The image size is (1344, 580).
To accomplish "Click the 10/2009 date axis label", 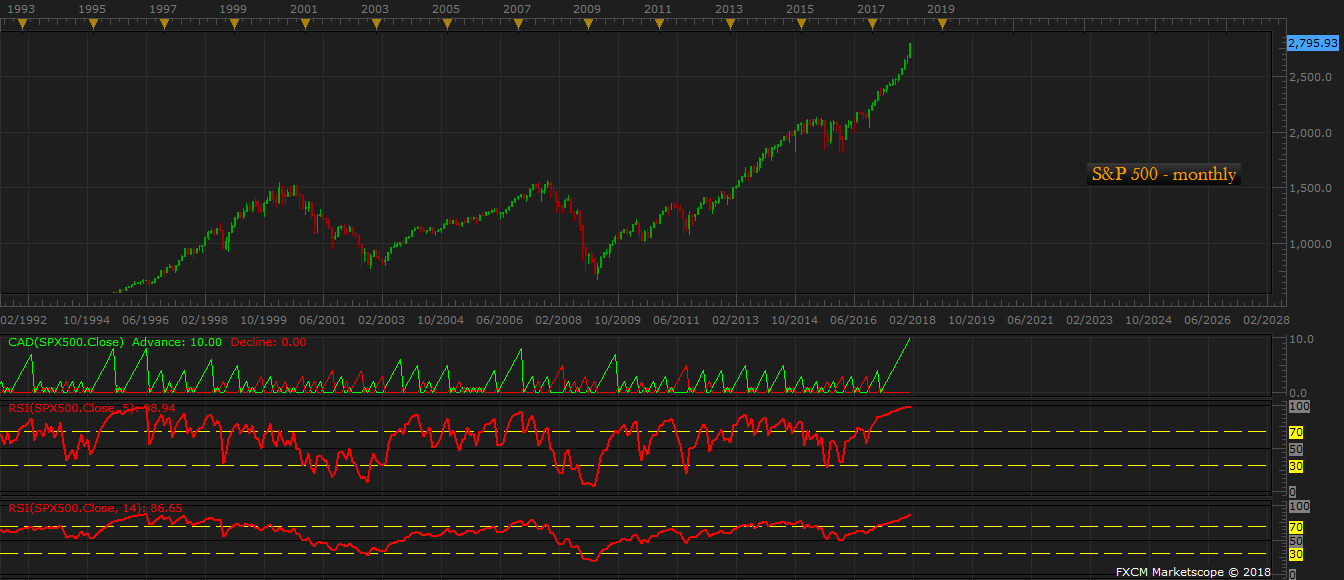I will coord(618,321).
